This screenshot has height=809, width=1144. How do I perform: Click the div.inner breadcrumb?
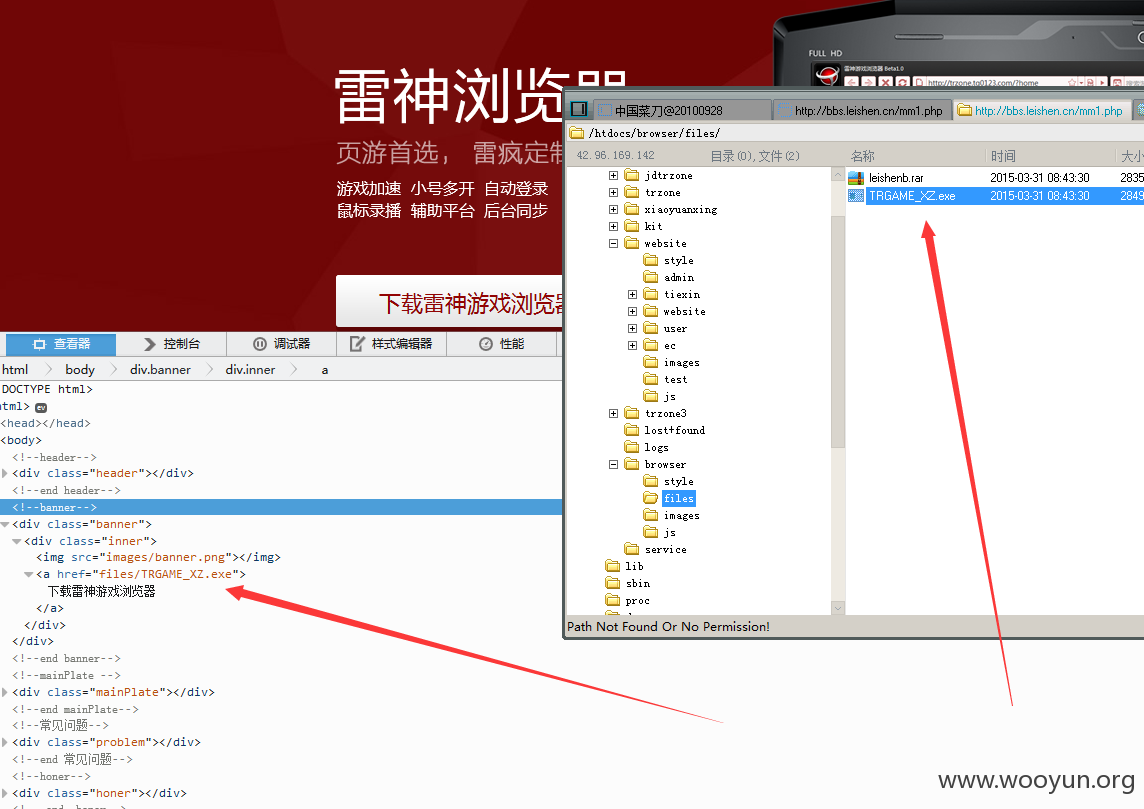[x=250, y=370]
